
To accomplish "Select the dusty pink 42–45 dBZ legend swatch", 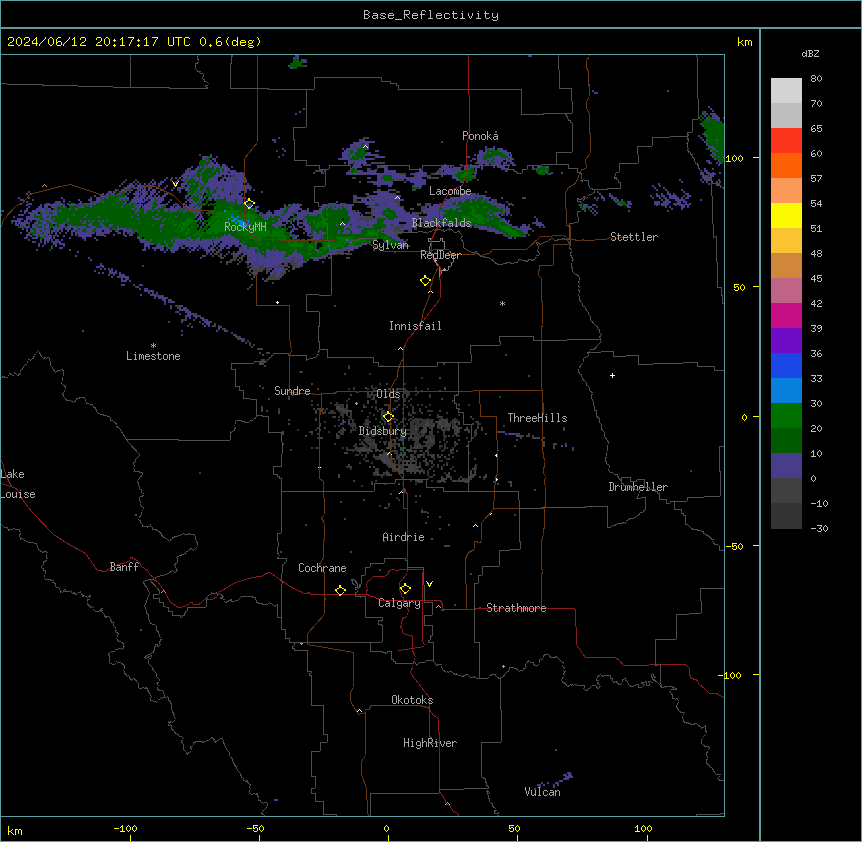I will 786,291.
